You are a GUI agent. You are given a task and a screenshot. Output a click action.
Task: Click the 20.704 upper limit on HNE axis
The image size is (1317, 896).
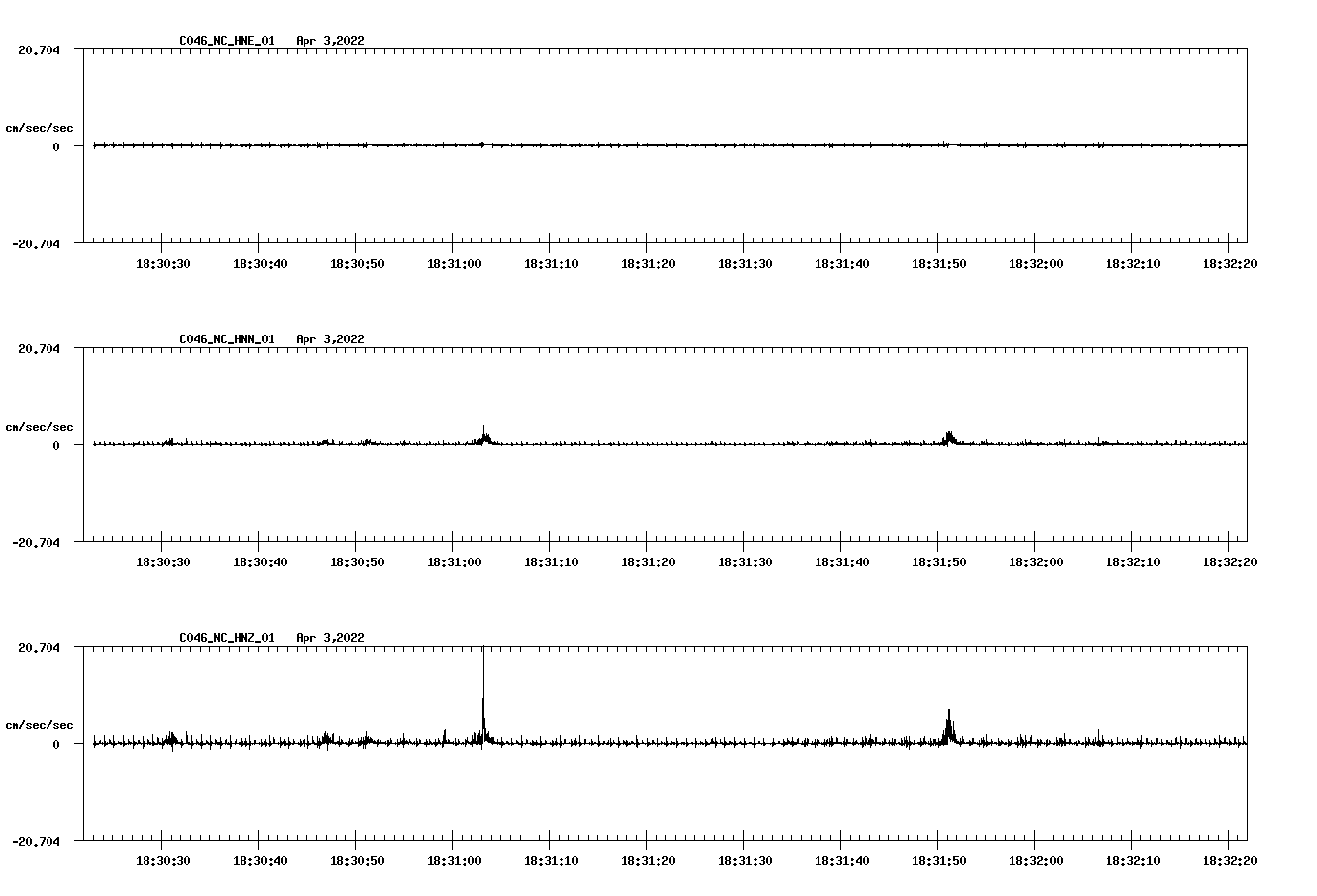tap(39, 49)
